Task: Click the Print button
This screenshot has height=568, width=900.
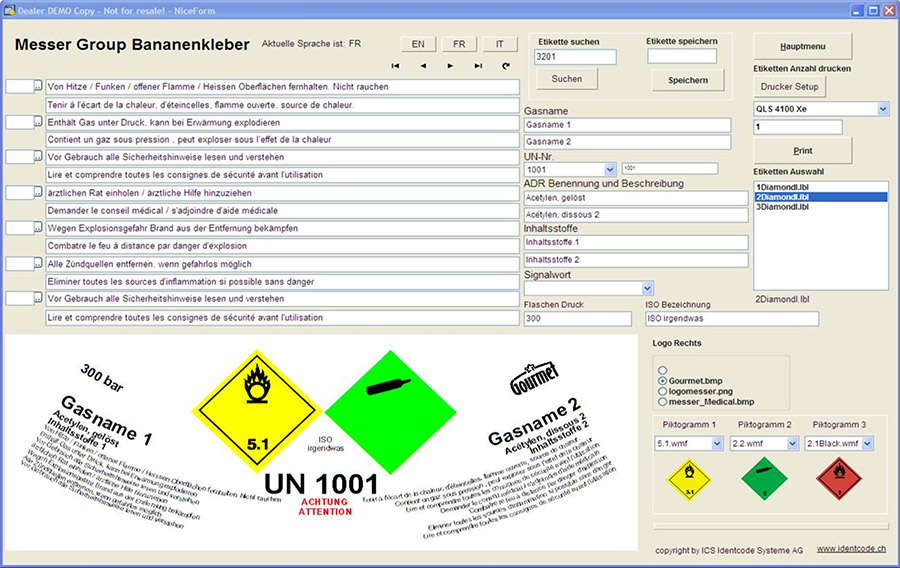Action: 802,151
